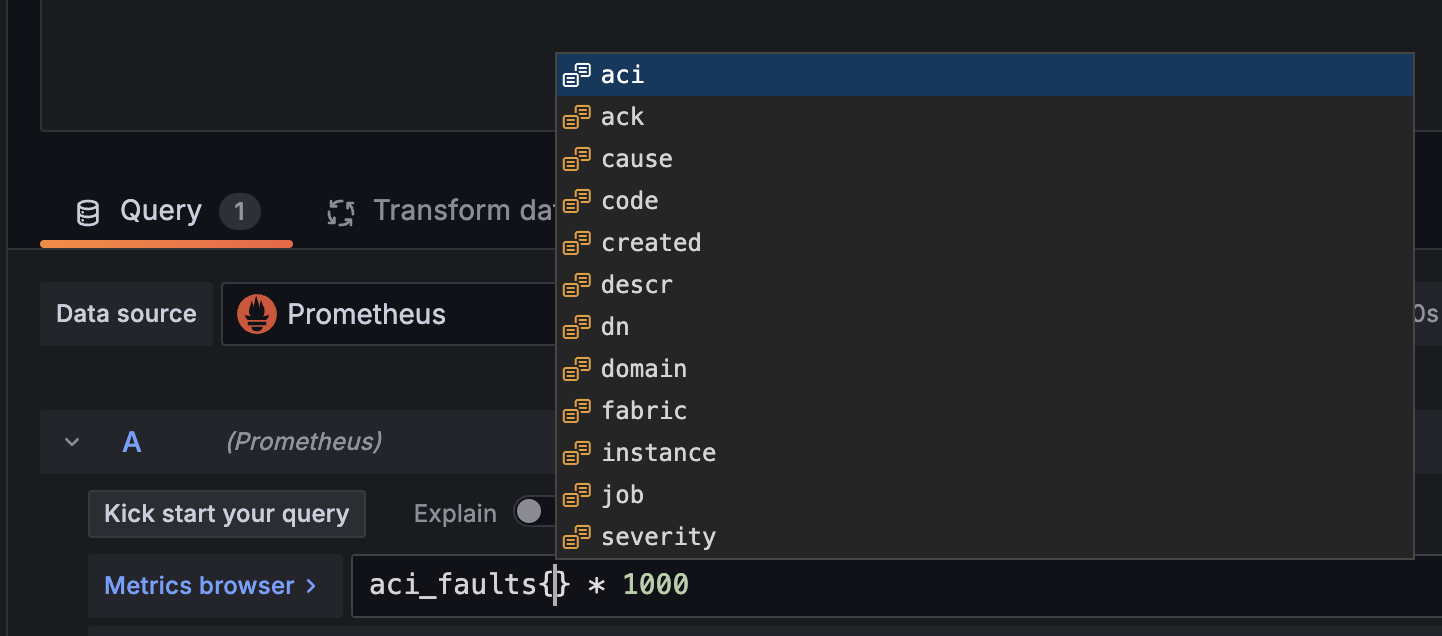This screenshot has width=1442, height=636.
Task: Click the Prometheus flame logo icon
Action: [257, 314]
